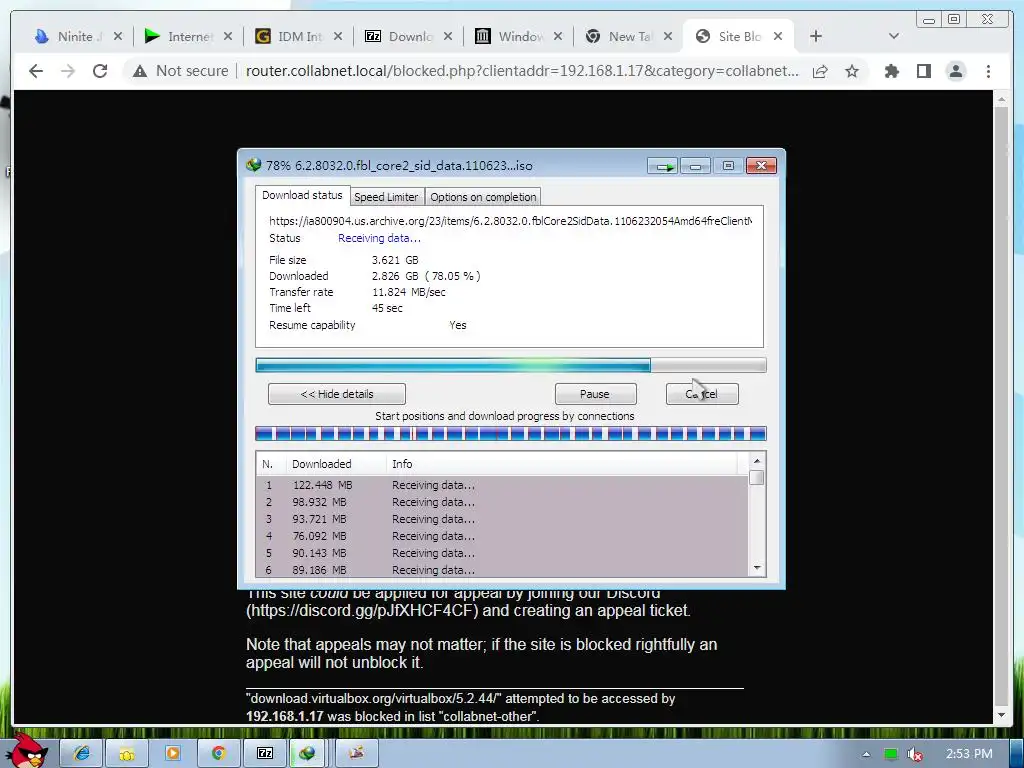Close the IDM Int browser tab
This screenshot has width=1024, height=768.
click(x=338, y=37)
